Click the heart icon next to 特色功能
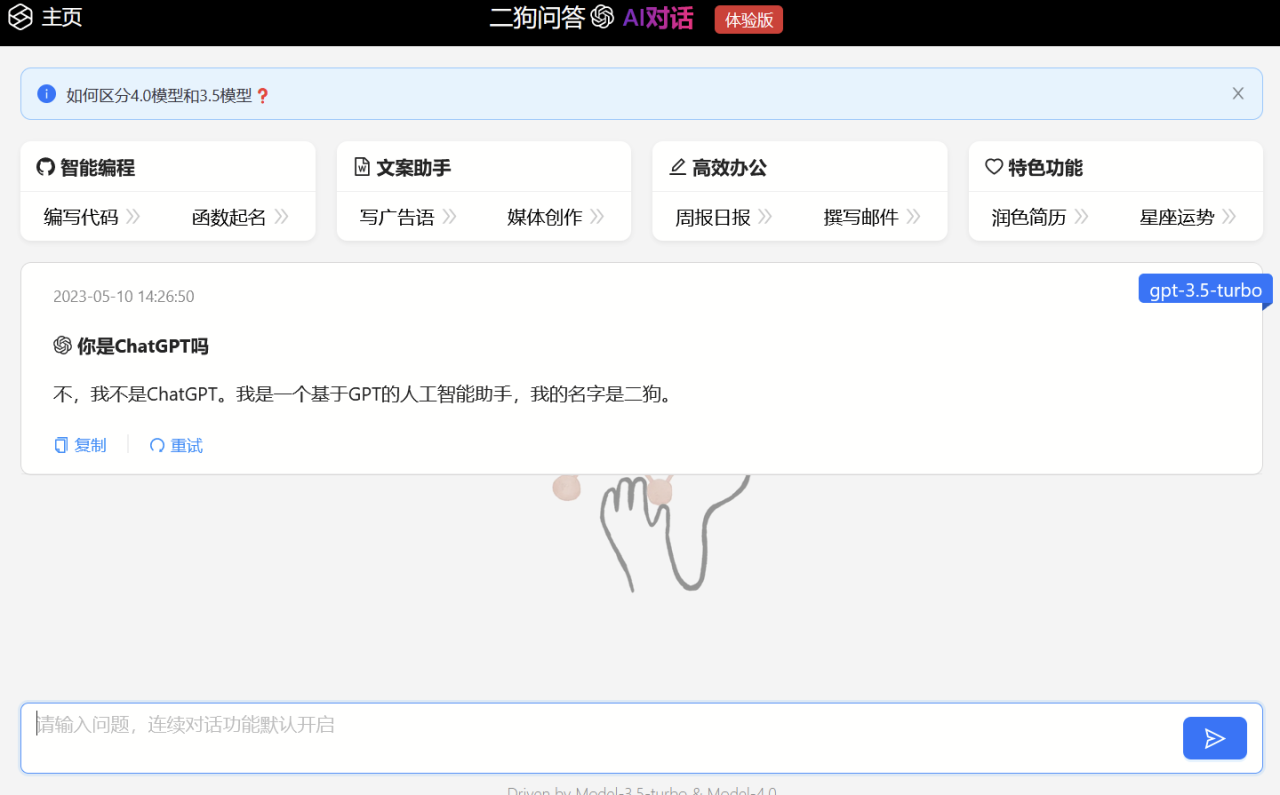The image size is (1280, 795). click(x=994, y=167)
